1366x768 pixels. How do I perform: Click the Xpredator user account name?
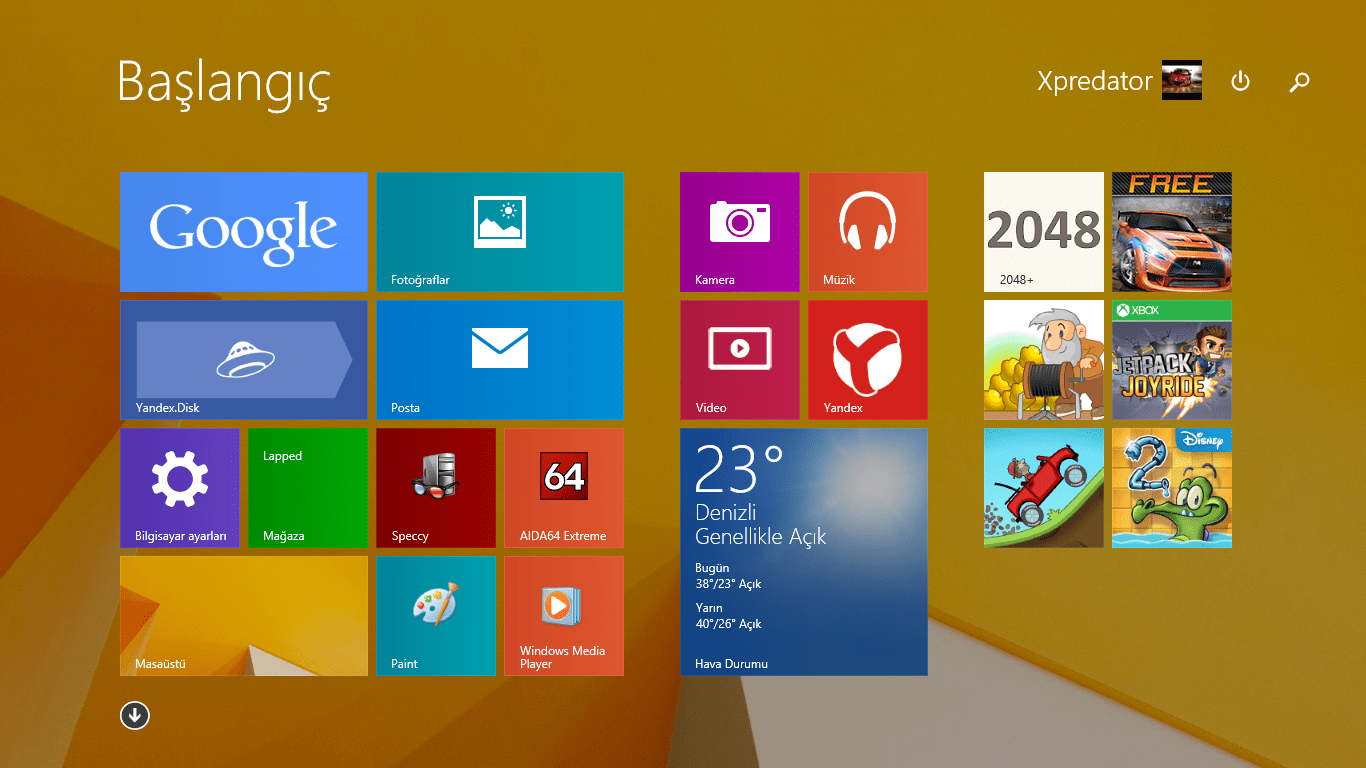[1095, 81]
